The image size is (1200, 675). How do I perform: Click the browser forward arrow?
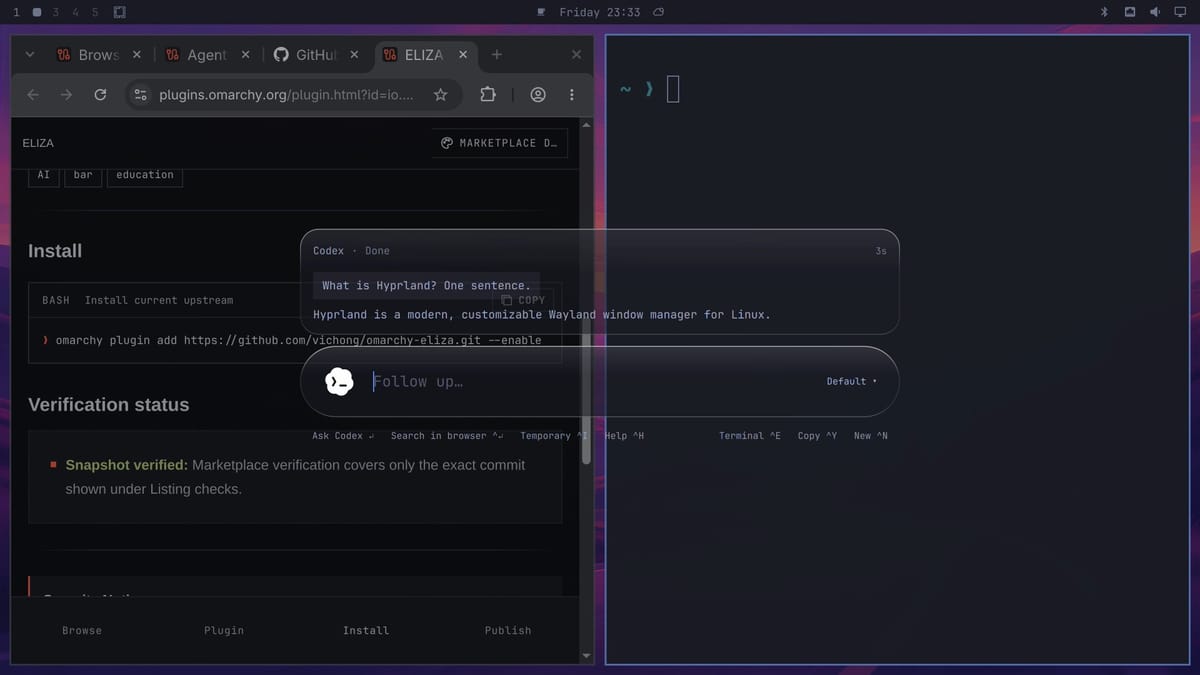(67, 95)
